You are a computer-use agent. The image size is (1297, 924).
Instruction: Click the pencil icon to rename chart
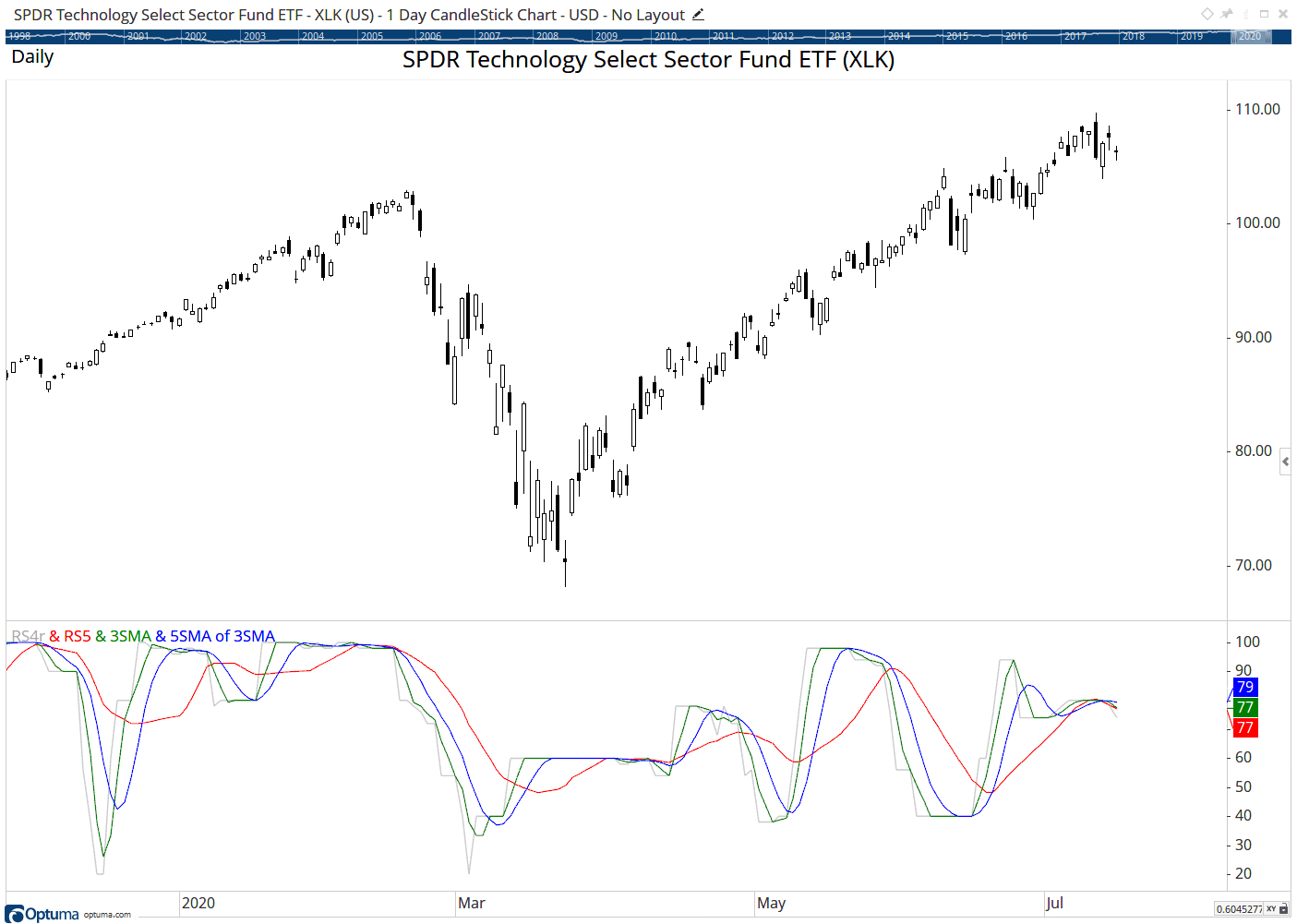[699, 15]
